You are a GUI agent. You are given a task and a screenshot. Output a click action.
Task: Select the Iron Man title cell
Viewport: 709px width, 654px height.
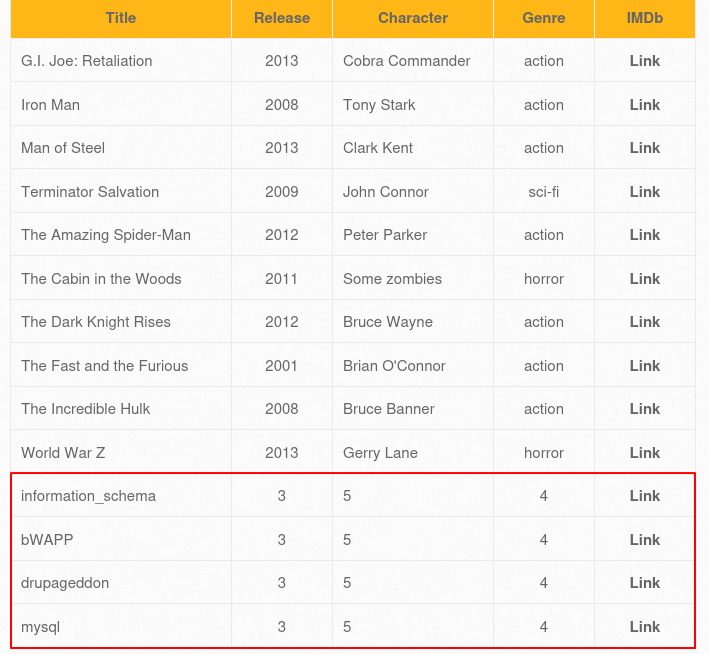(121, 105)
